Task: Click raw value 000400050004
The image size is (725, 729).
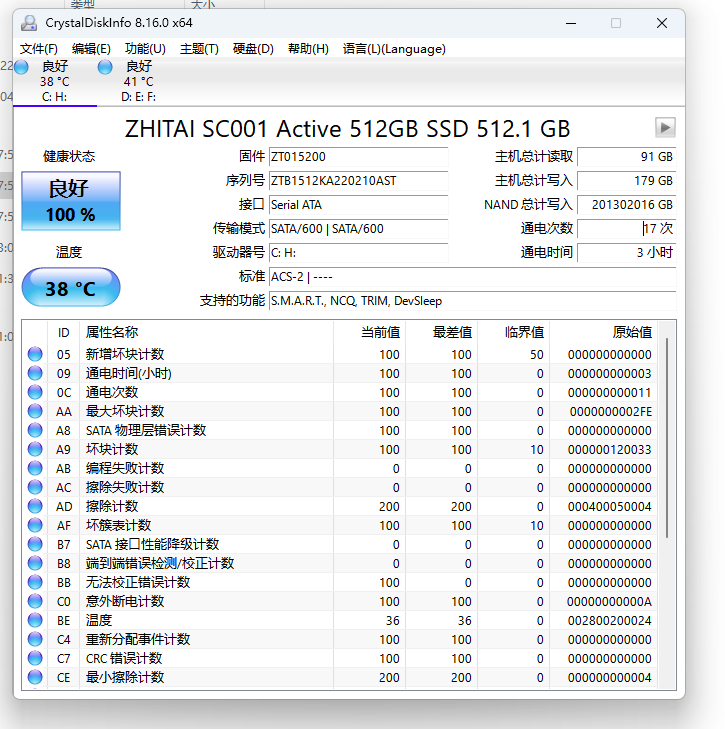Action: click(x=609, y=506)
